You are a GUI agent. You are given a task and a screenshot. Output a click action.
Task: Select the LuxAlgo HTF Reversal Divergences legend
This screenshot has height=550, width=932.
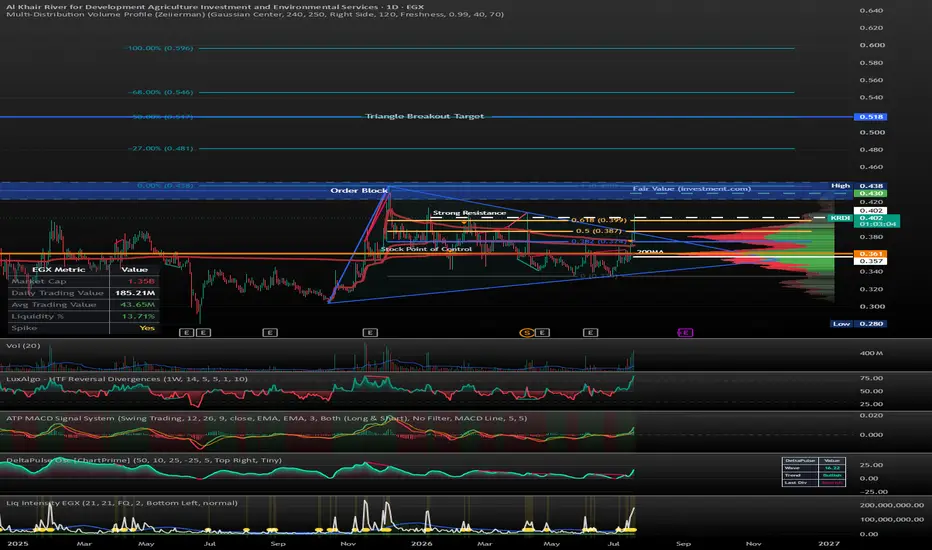tap(127, 379)
